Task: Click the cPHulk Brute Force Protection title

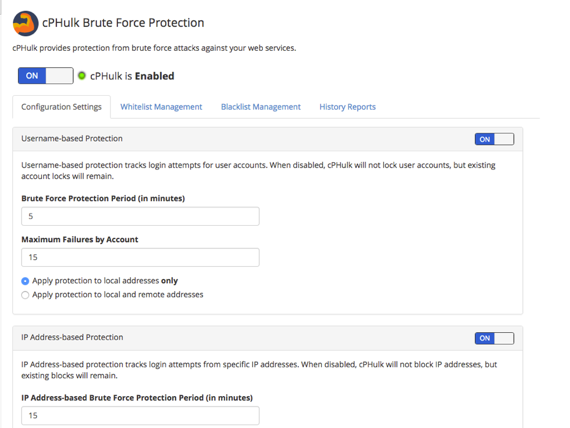Action: click(x=123, y=23)
